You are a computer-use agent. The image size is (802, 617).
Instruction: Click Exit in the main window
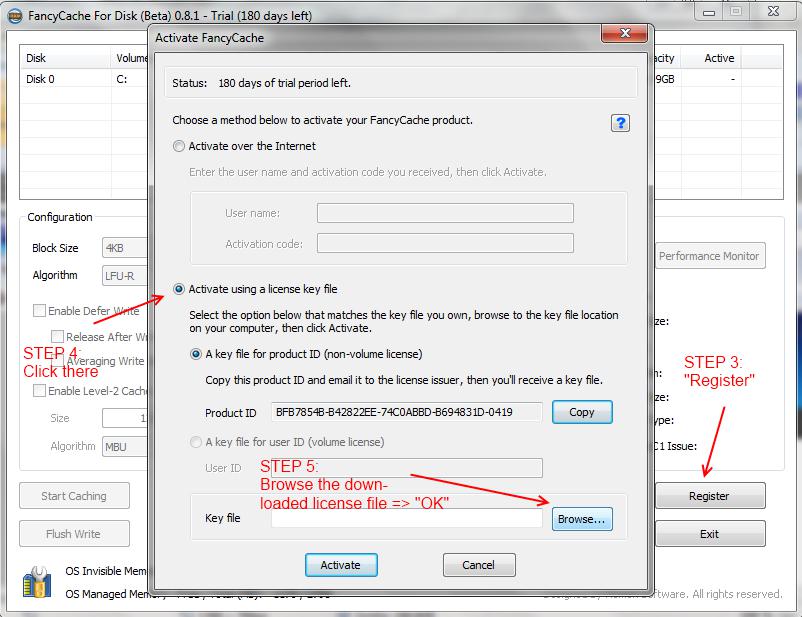[710, 534]
